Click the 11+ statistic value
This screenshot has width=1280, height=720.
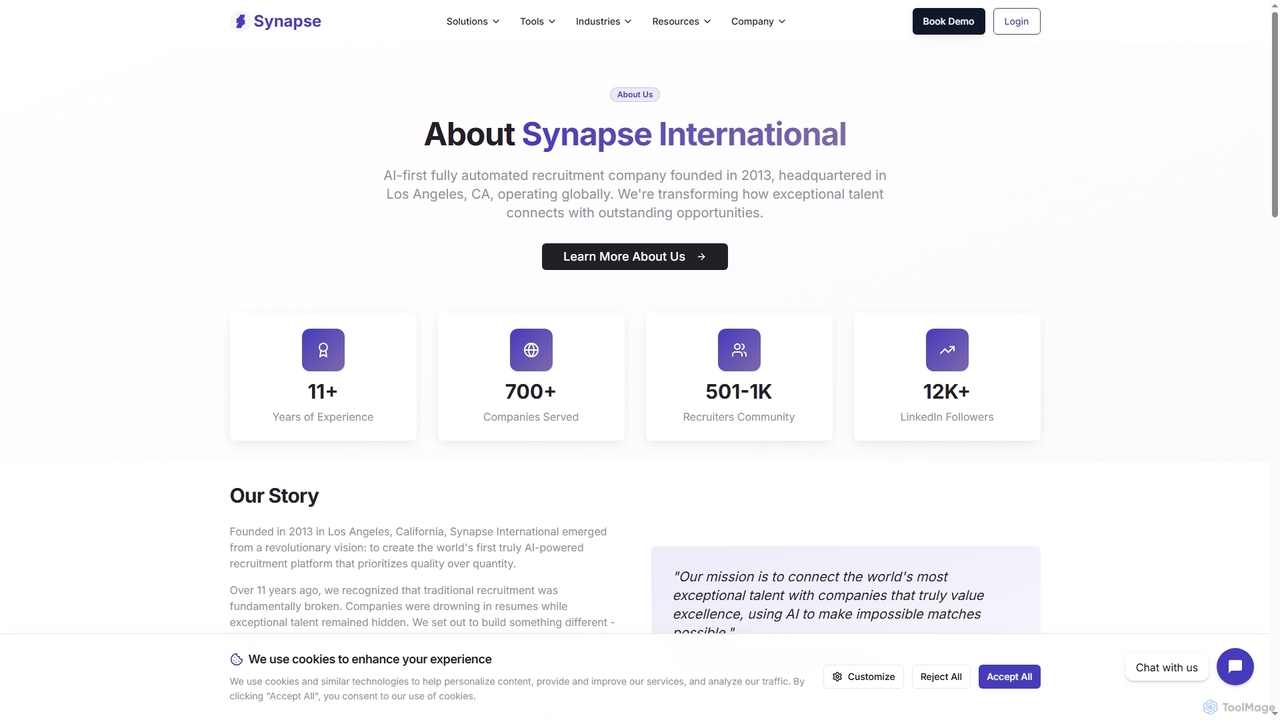[x=323, y=392]
